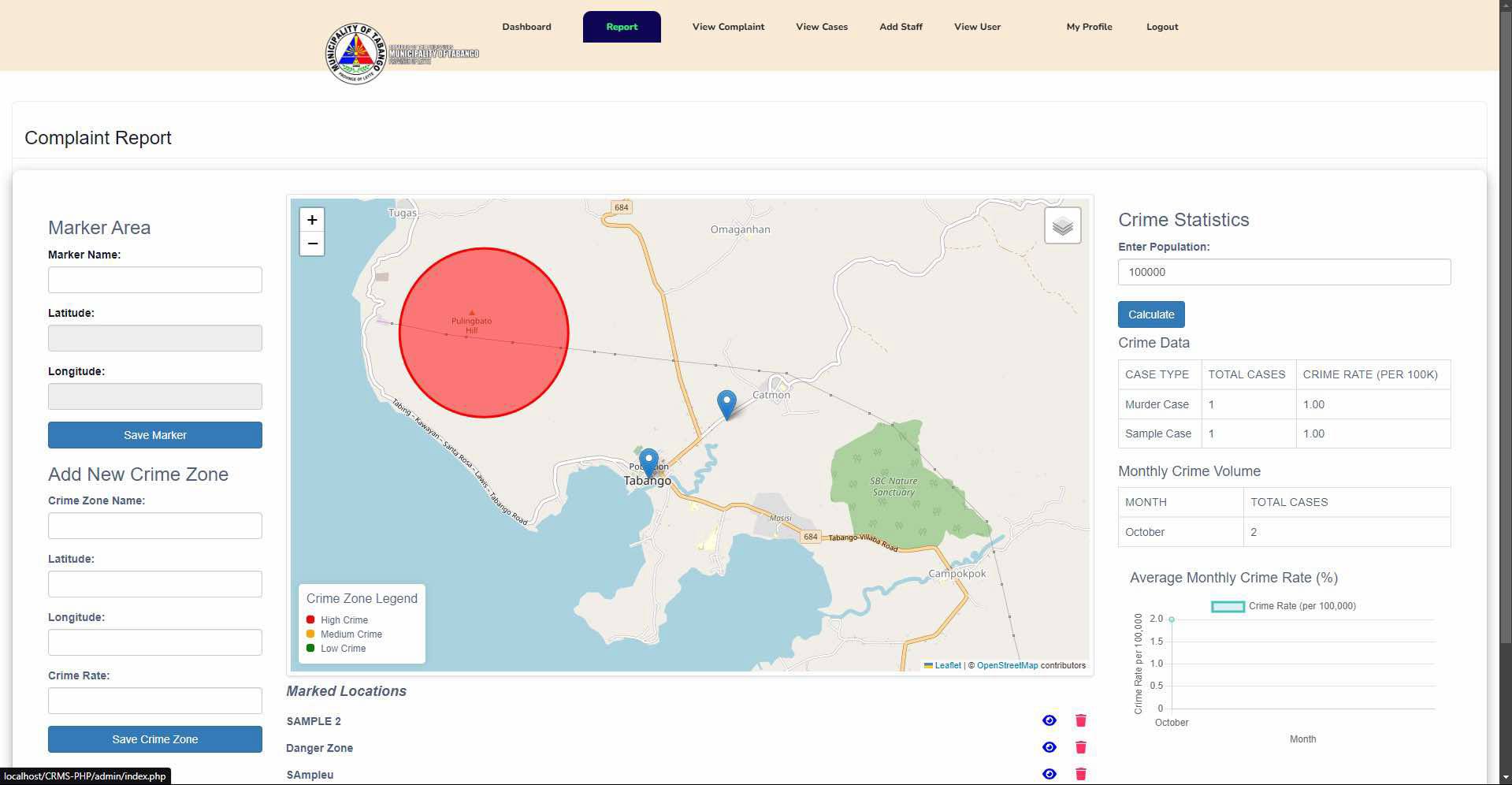Click the Danger Zone location name
This screenshot has width=1512, height=785.
[319, 748]
